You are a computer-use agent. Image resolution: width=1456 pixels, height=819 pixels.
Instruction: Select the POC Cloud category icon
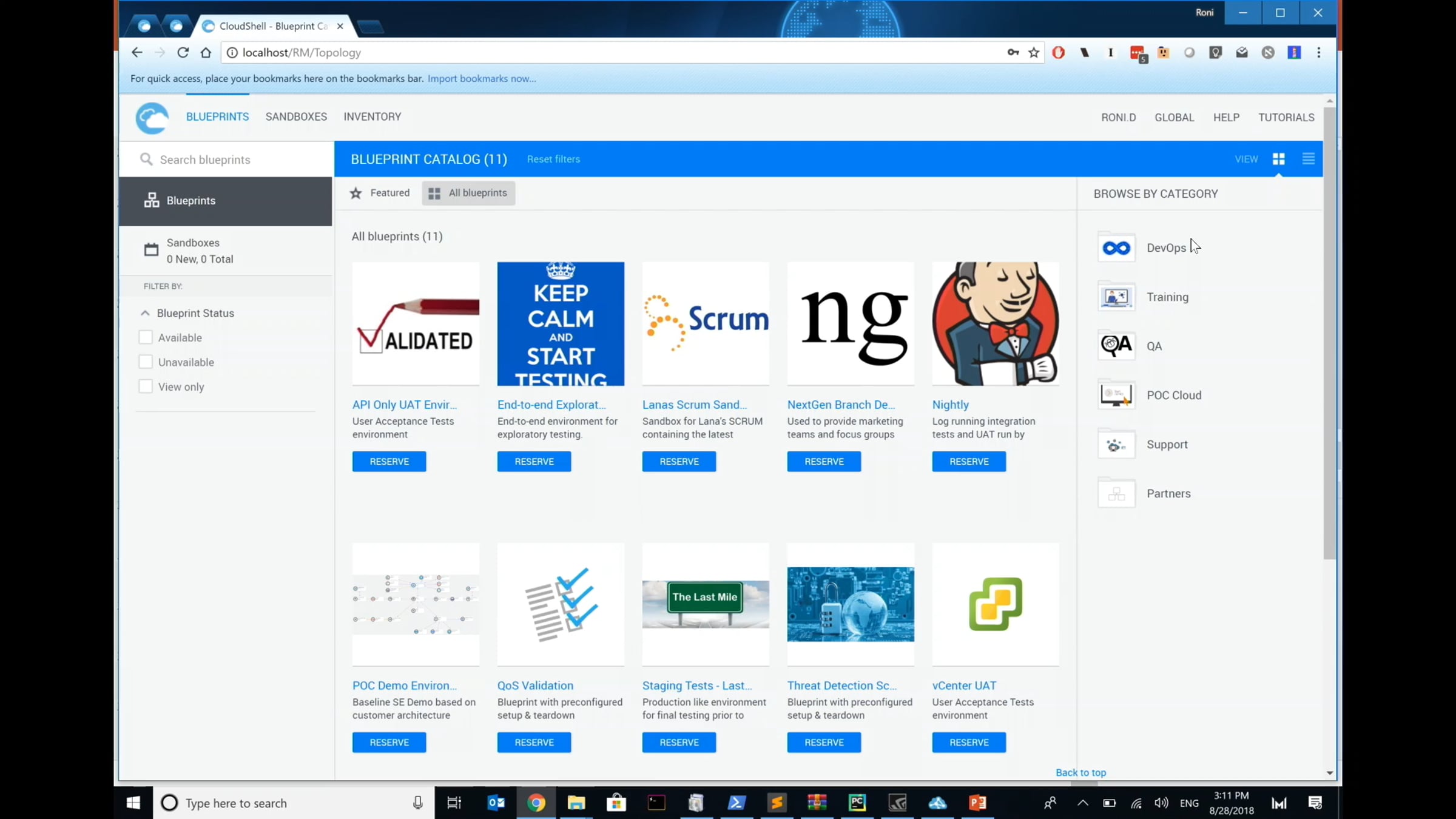click(1116, 395)
